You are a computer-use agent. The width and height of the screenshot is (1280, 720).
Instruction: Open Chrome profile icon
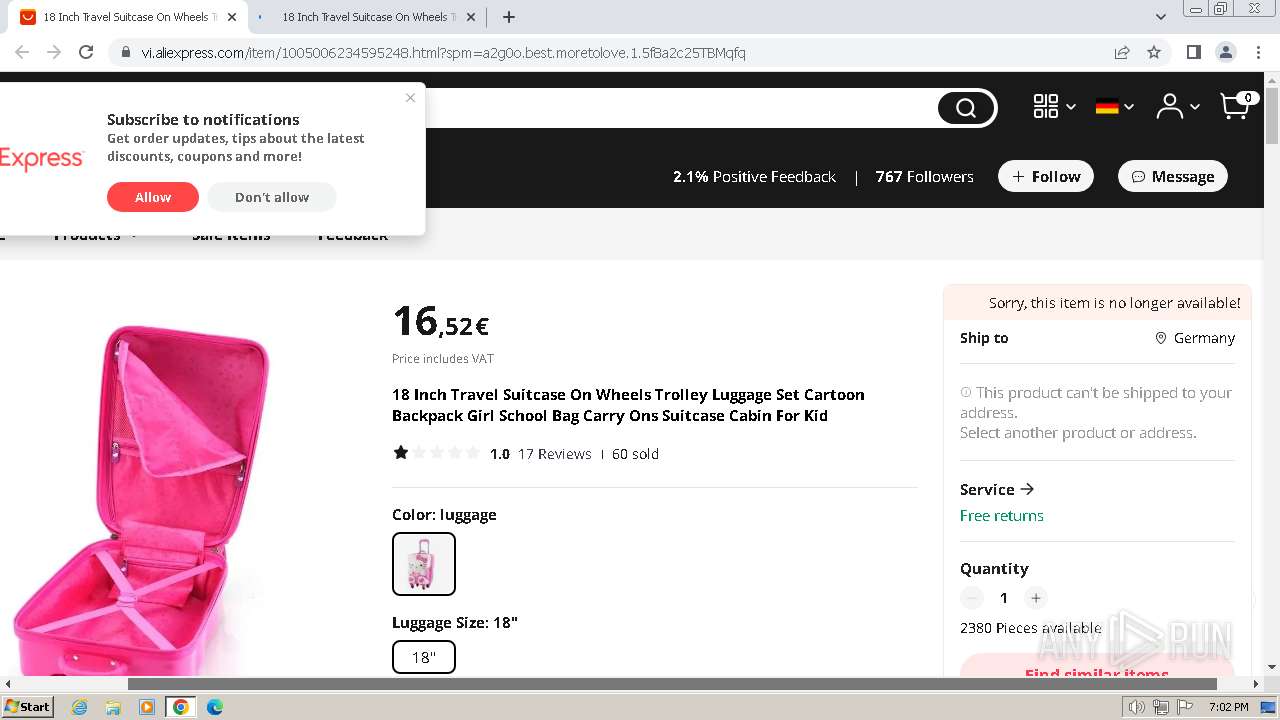click(x=1225, y=52)
